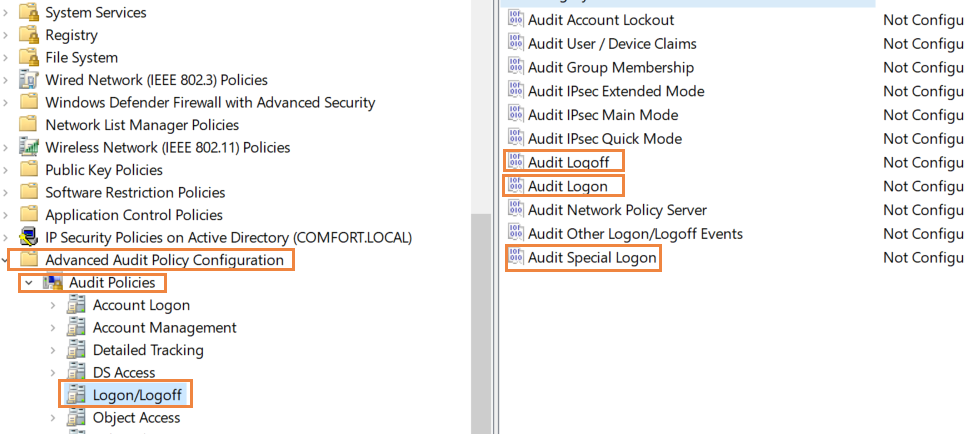Image resolution: width=965 pixels, height=434 pixels.
Task: Click the Audit Account Lockout policy icon
Action: pyautogui.click(x=516, y=20)
